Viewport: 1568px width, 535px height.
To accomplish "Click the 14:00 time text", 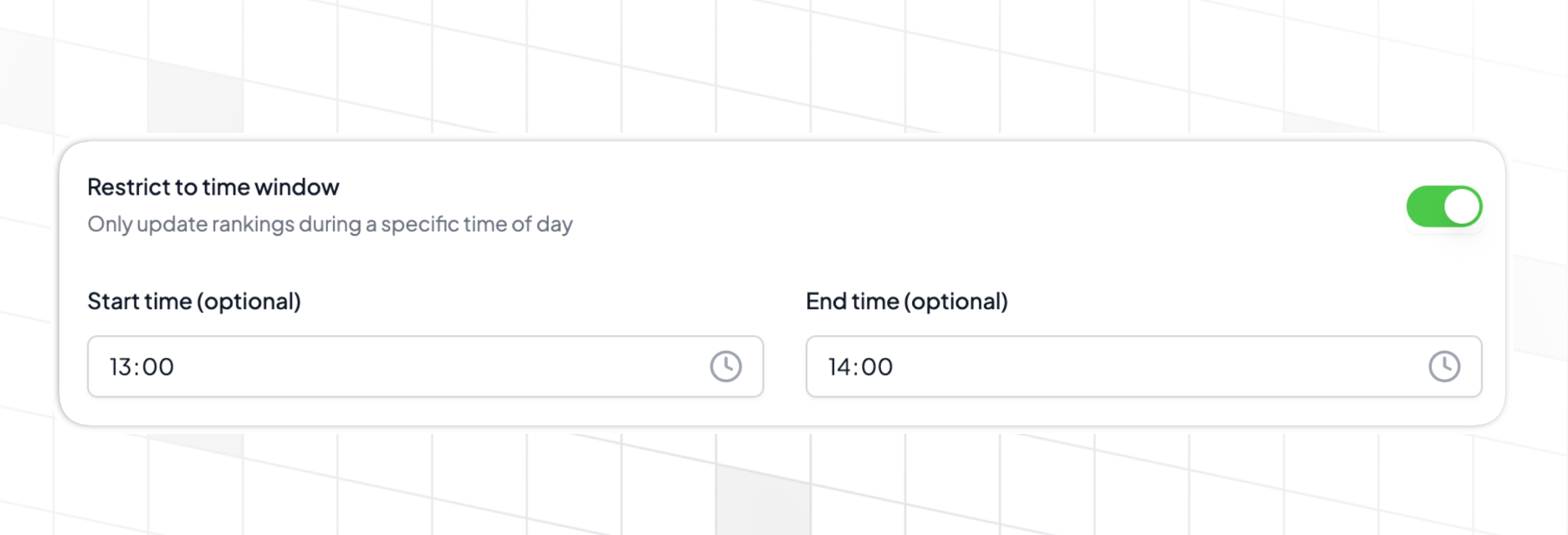I will click(860, 367).
